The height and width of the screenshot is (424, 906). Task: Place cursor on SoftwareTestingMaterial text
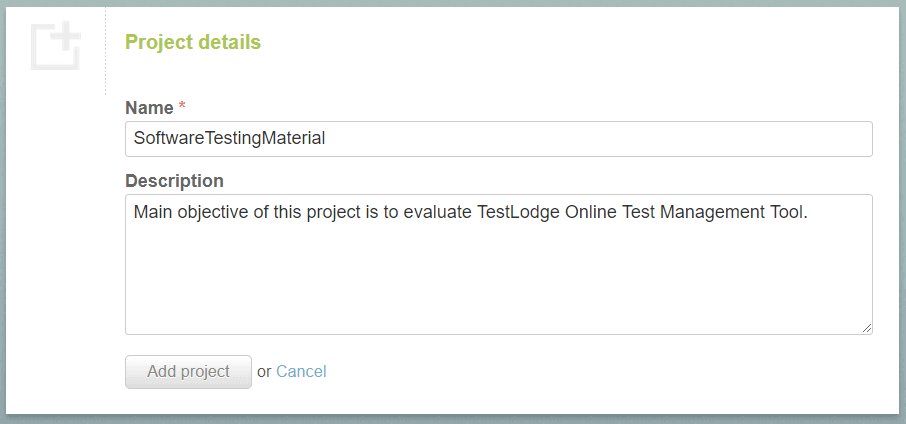(229, 139)
